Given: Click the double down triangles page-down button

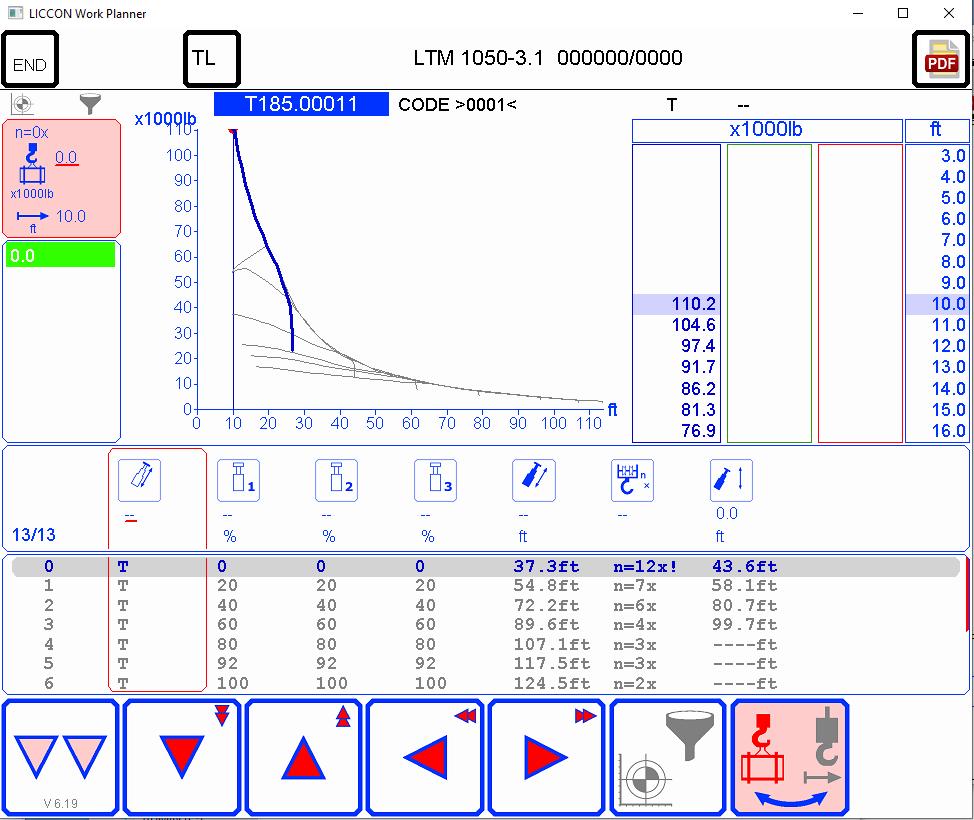Looking at the screenshot, I should [60, 757].
